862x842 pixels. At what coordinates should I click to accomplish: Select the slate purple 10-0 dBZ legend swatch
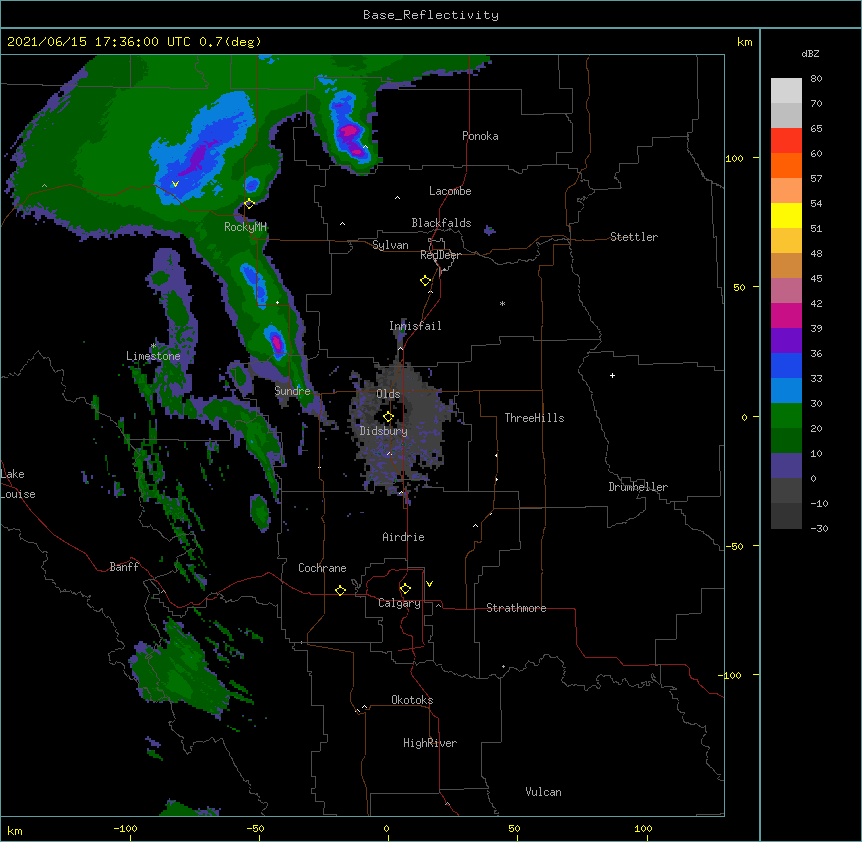[x=786, y=466]
